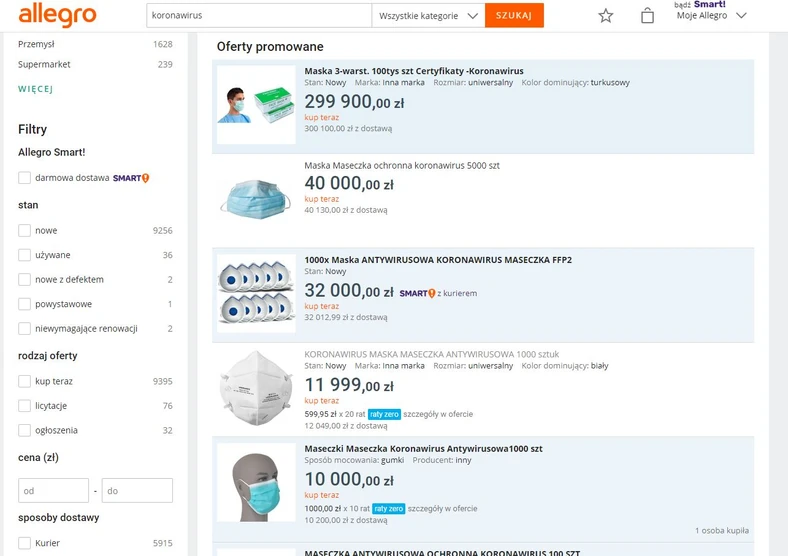Click raty zero badge on 10 000,00 zł offer
Screen dimensions: 788x556
[388, 509]
